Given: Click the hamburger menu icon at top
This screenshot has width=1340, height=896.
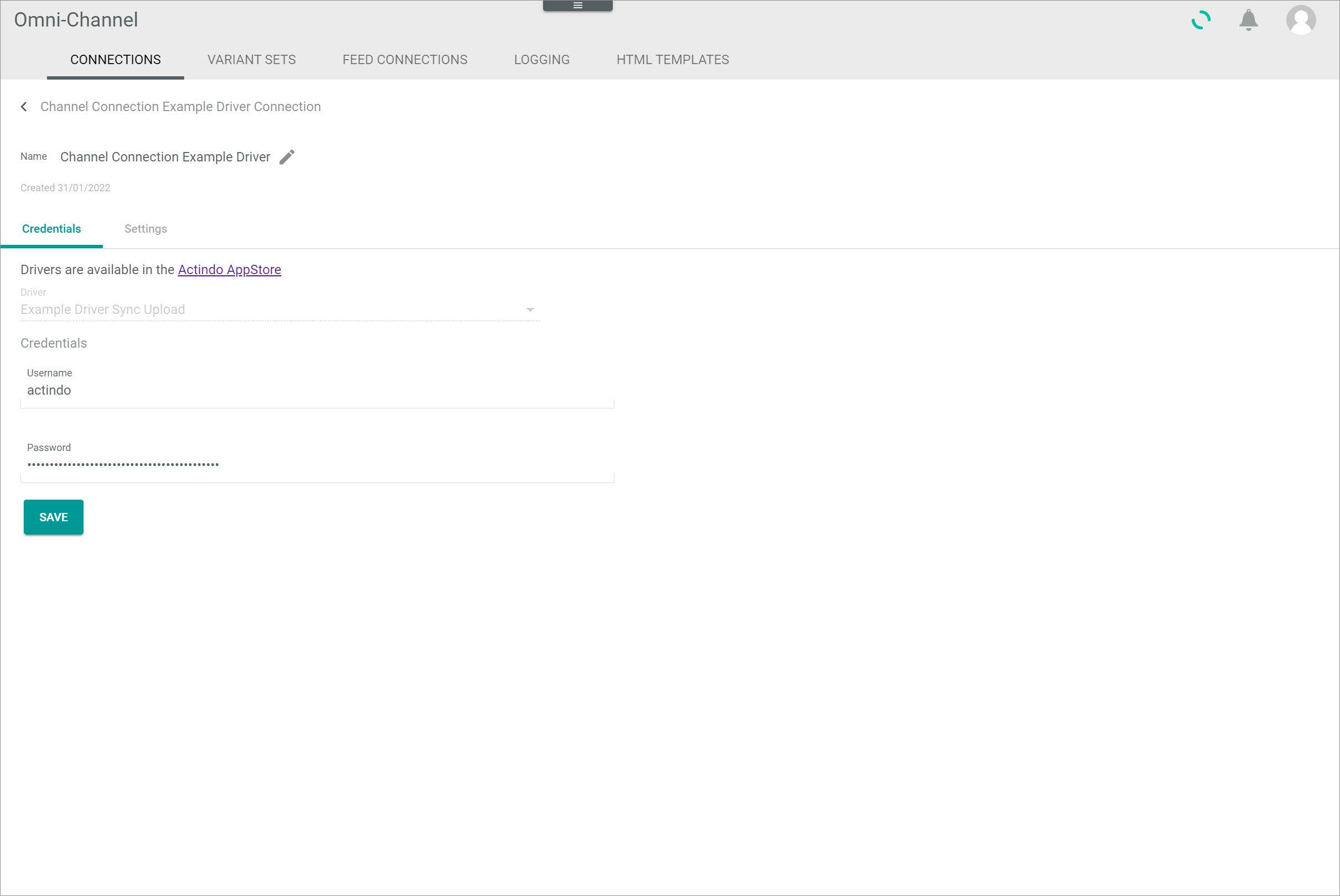Looking at the screenshot, I should (x=578, y=5).
